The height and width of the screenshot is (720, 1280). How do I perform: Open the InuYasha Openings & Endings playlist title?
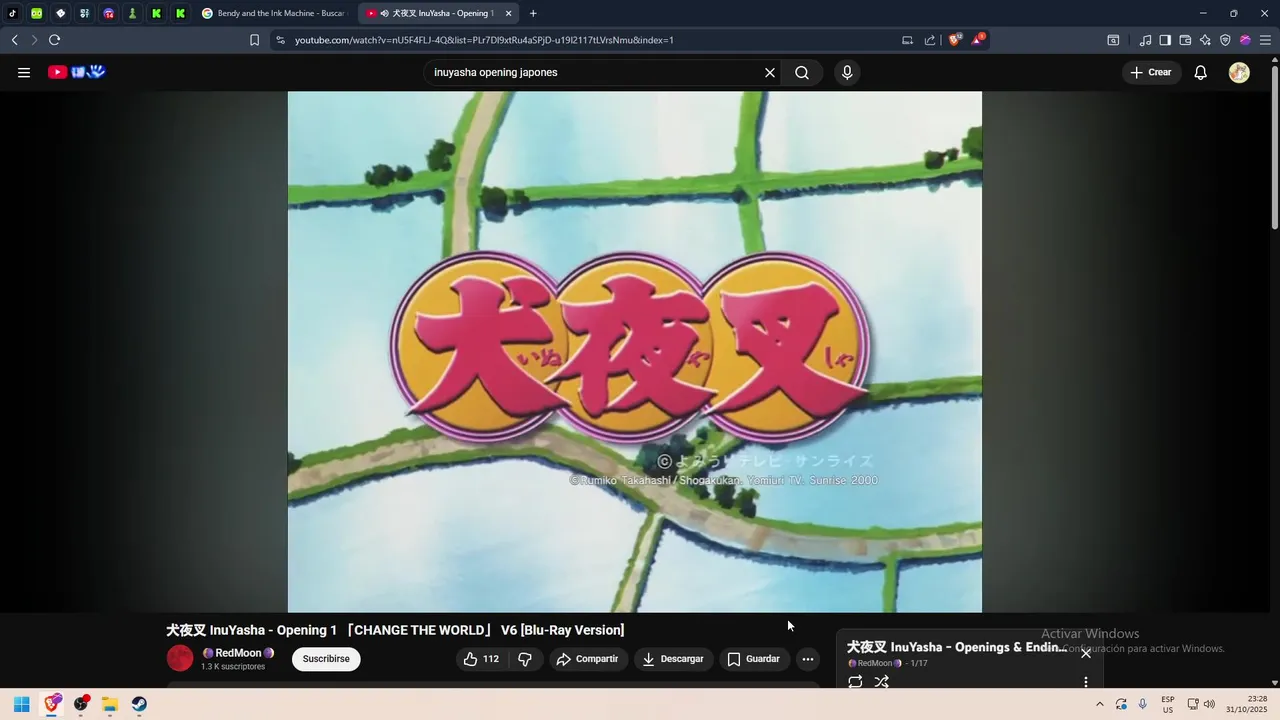click(957, 647)
